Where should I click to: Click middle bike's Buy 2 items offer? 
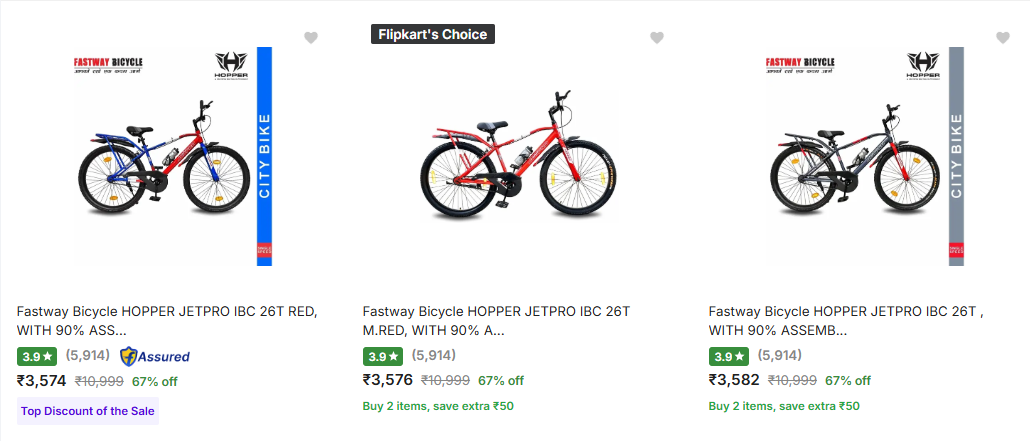pos(438,406)
